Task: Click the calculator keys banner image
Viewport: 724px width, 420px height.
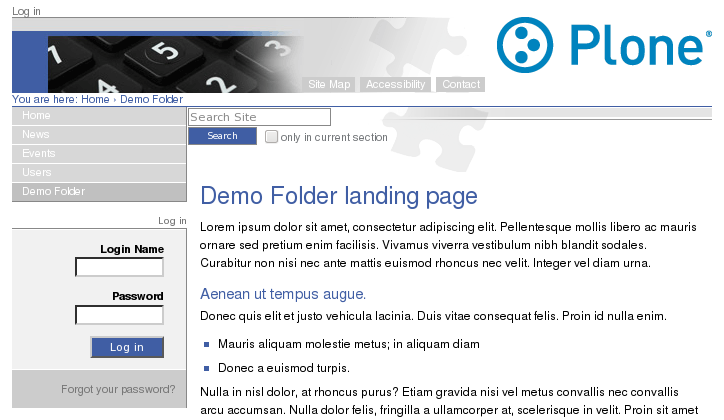Action: tap(175, 64)
